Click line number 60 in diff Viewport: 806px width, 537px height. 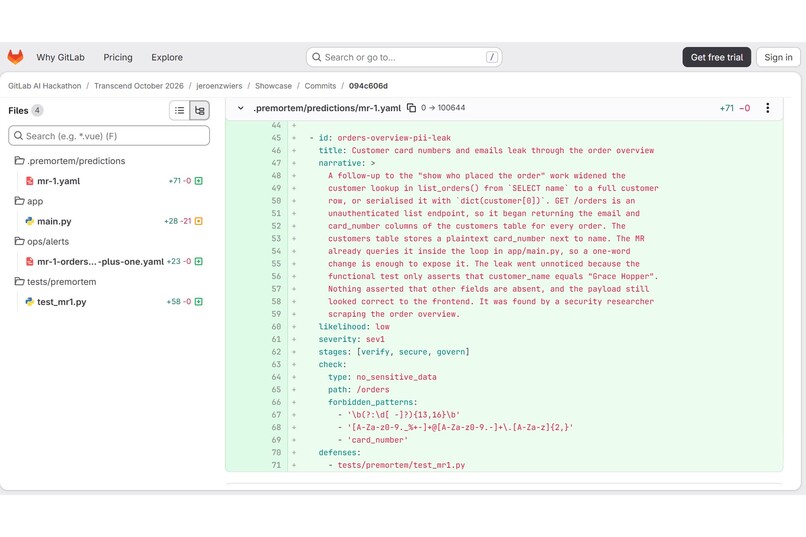277,327
